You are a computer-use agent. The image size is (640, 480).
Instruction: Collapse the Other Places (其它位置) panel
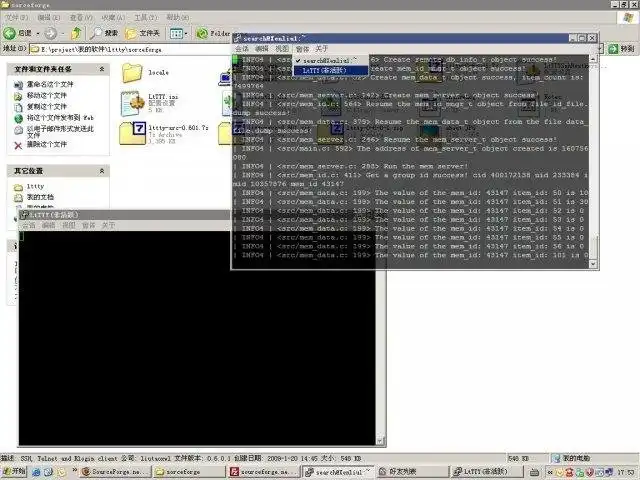(102, 171)
